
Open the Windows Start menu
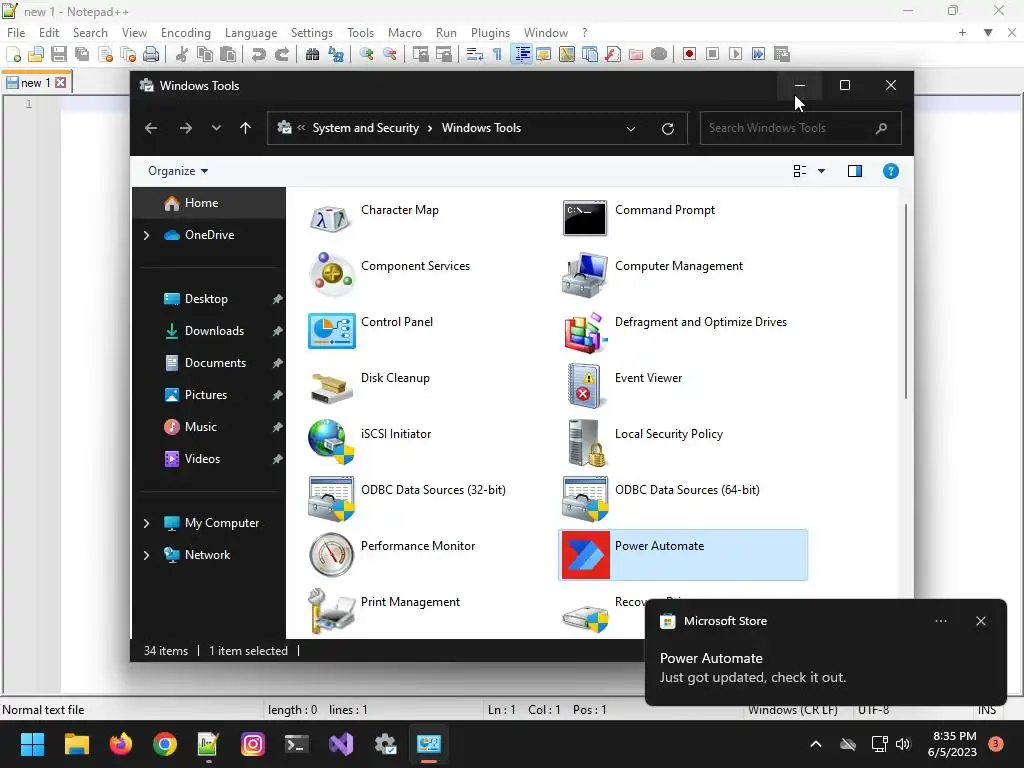(x=32, y=744)
